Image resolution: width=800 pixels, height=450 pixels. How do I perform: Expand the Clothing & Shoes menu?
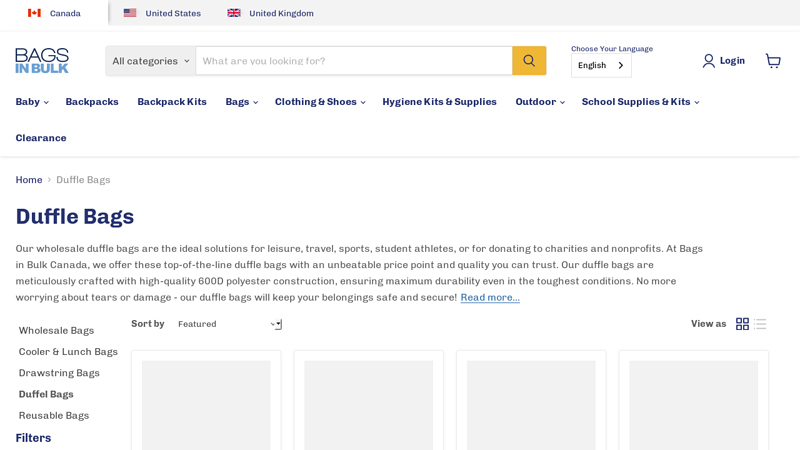[x=319, y=102]
